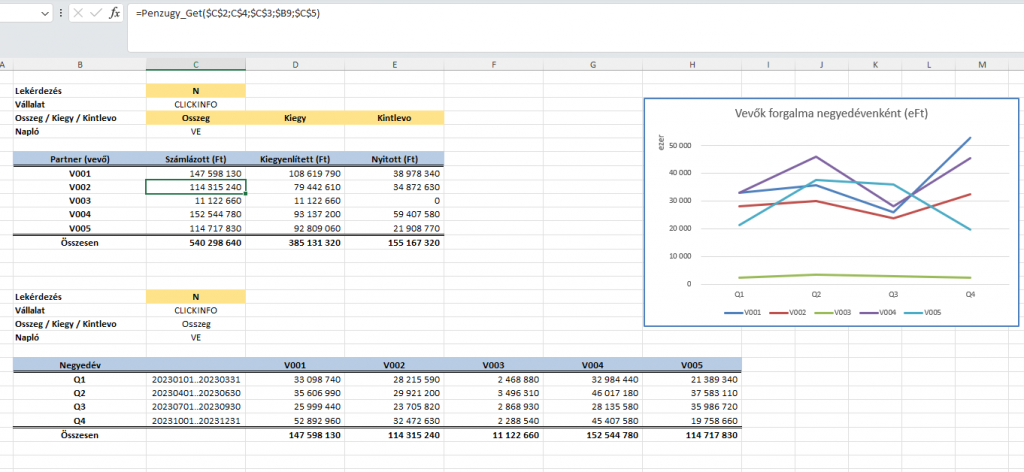1024x472 pixels.
Task: Select the V001 legend entry in chart
Action: click(x=745, y=312)
